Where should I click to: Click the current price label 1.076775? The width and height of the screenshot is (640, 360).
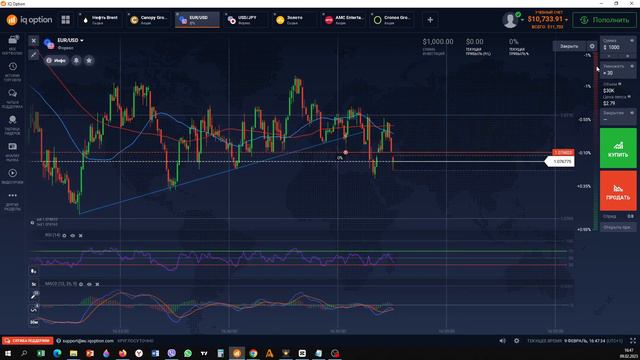[560, 162]
